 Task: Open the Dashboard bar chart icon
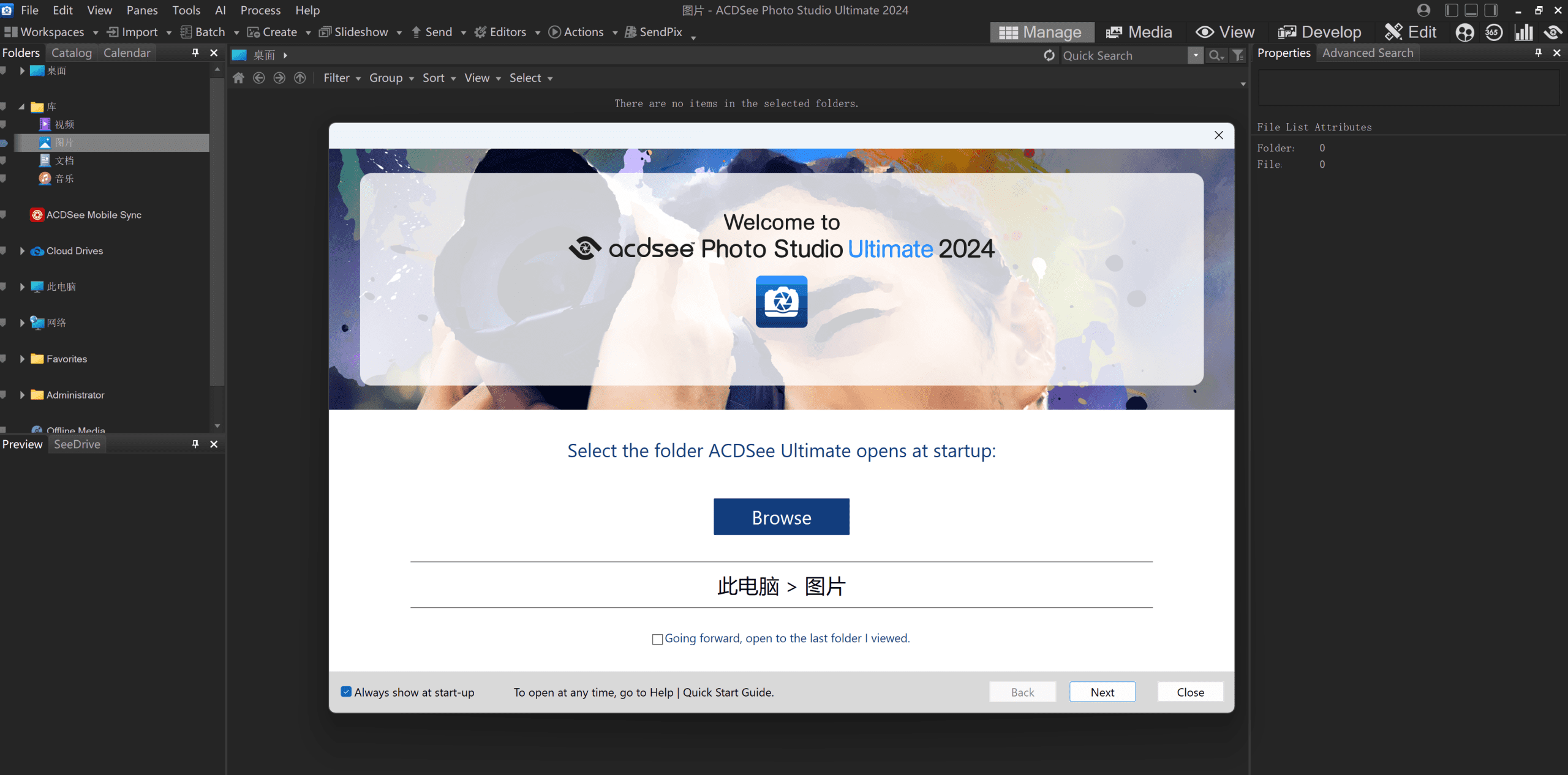coord(1523,32)
